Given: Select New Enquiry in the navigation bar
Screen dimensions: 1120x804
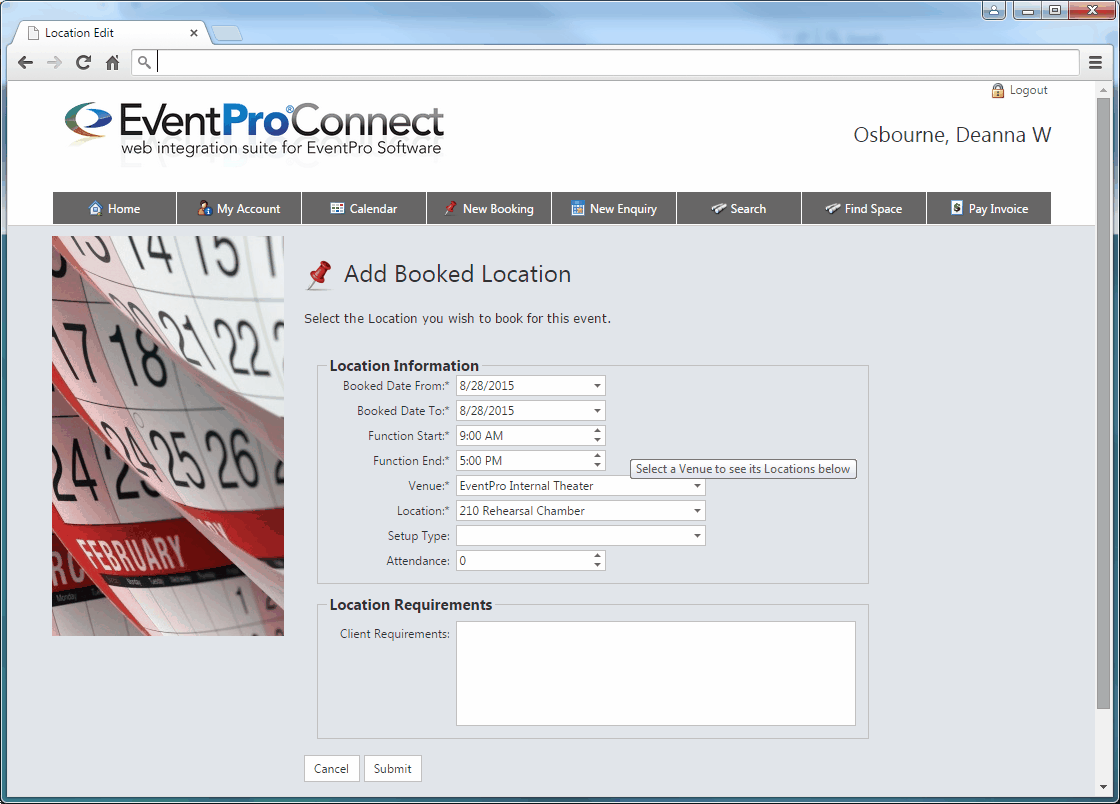Looking at the screenshot, I should click(x=614, y=208).
